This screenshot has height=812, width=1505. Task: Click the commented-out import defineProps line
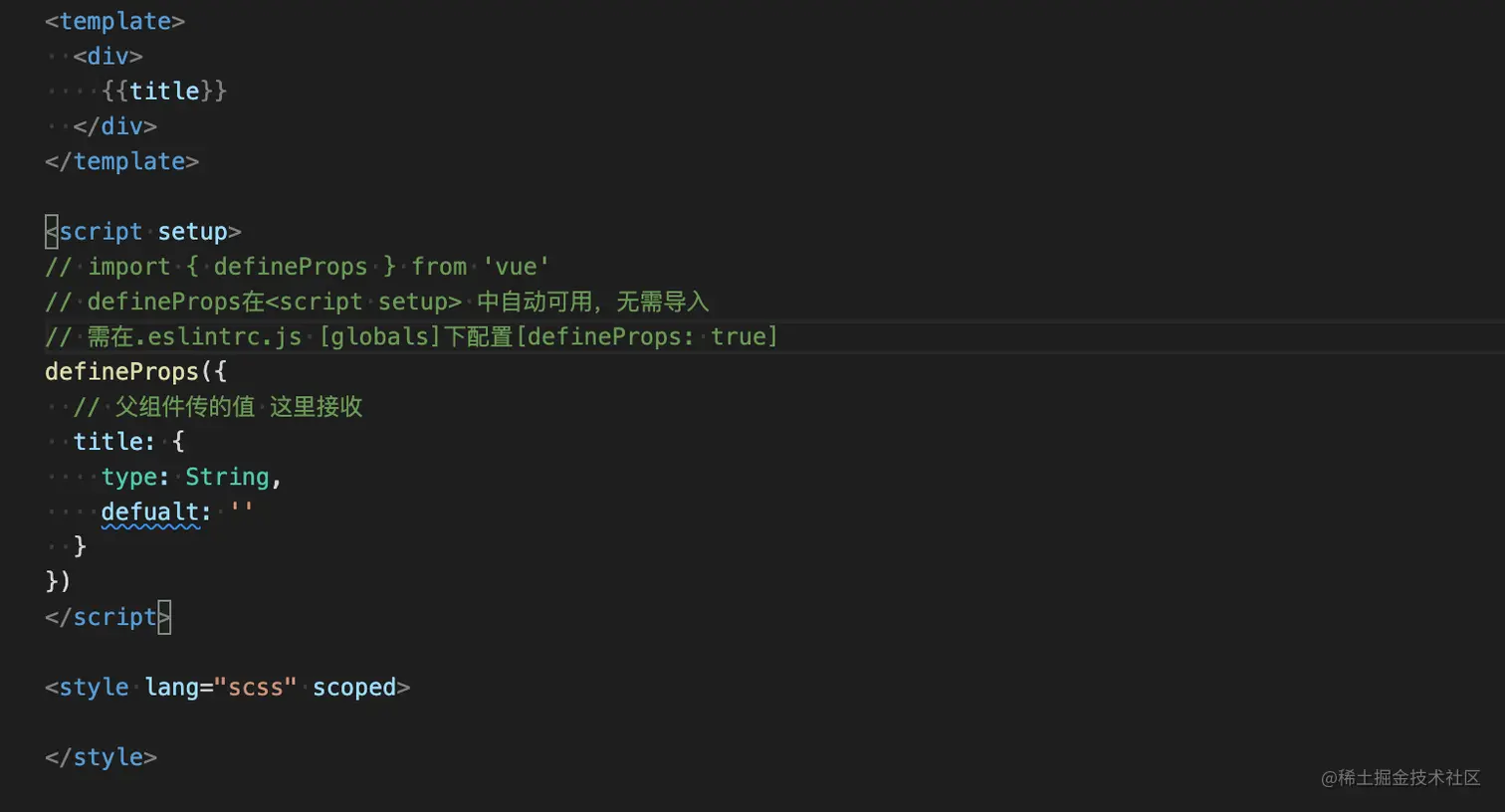click(x=297, y=267)
